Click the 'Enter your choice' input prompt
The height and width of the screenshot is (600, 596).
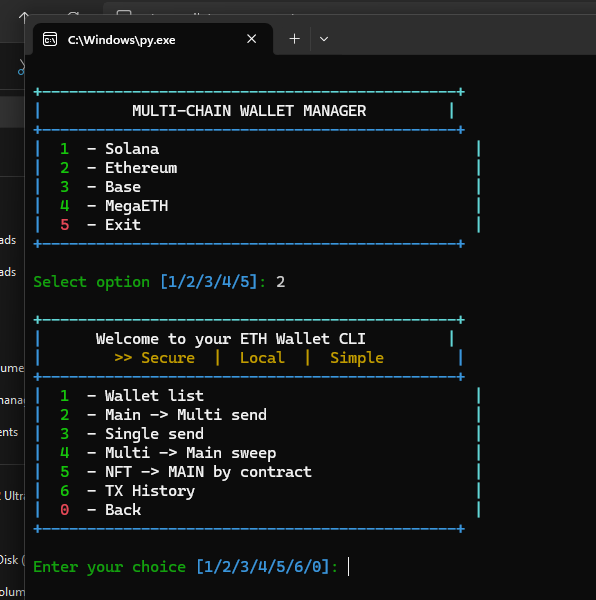(x=186, y=567)
